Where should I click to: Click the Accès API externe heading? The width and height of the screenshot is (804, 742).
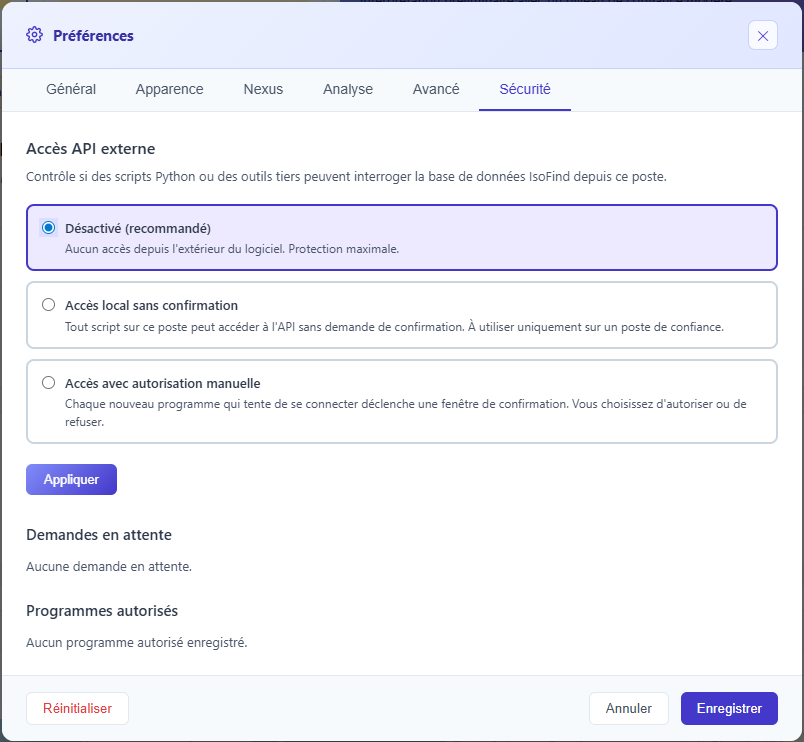(91, 149)
